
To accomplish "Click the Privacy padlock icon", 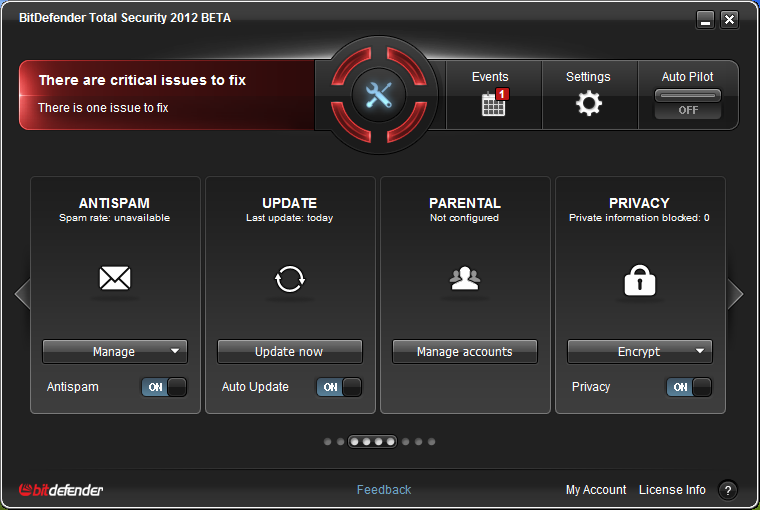I will [640, 280].
